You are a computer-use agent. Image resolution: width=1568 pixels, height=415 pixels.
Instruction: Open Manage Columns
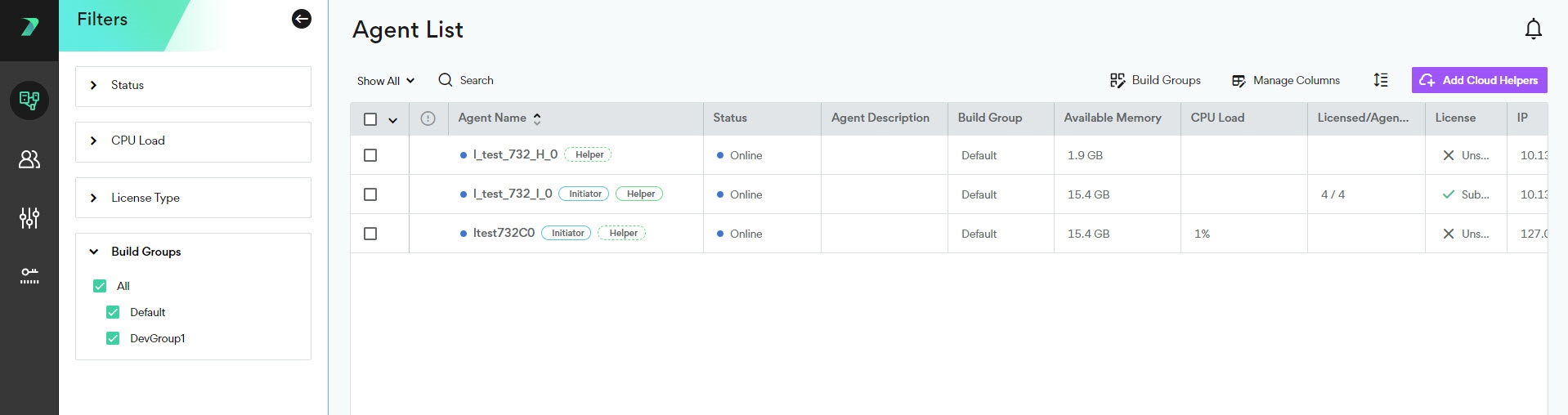click(1285, 80)
